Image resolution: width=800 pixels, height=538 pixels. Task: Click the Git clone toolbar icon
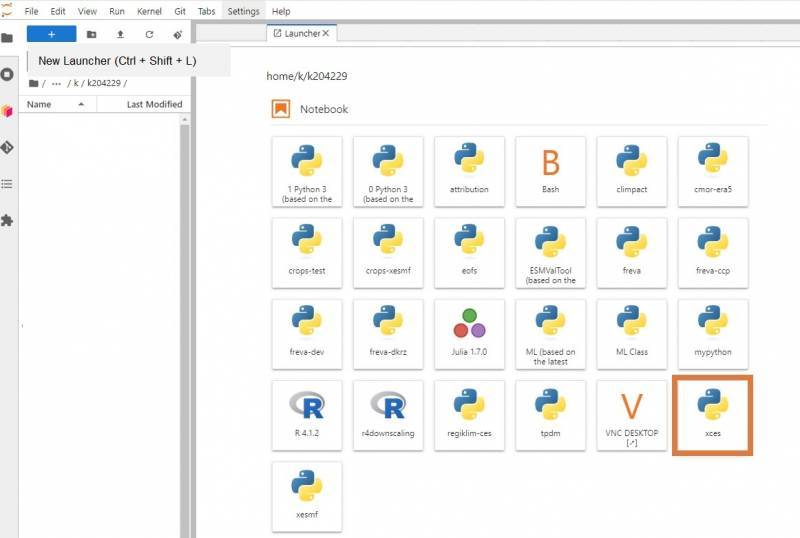pyautogui.click(x=178, y=34)
